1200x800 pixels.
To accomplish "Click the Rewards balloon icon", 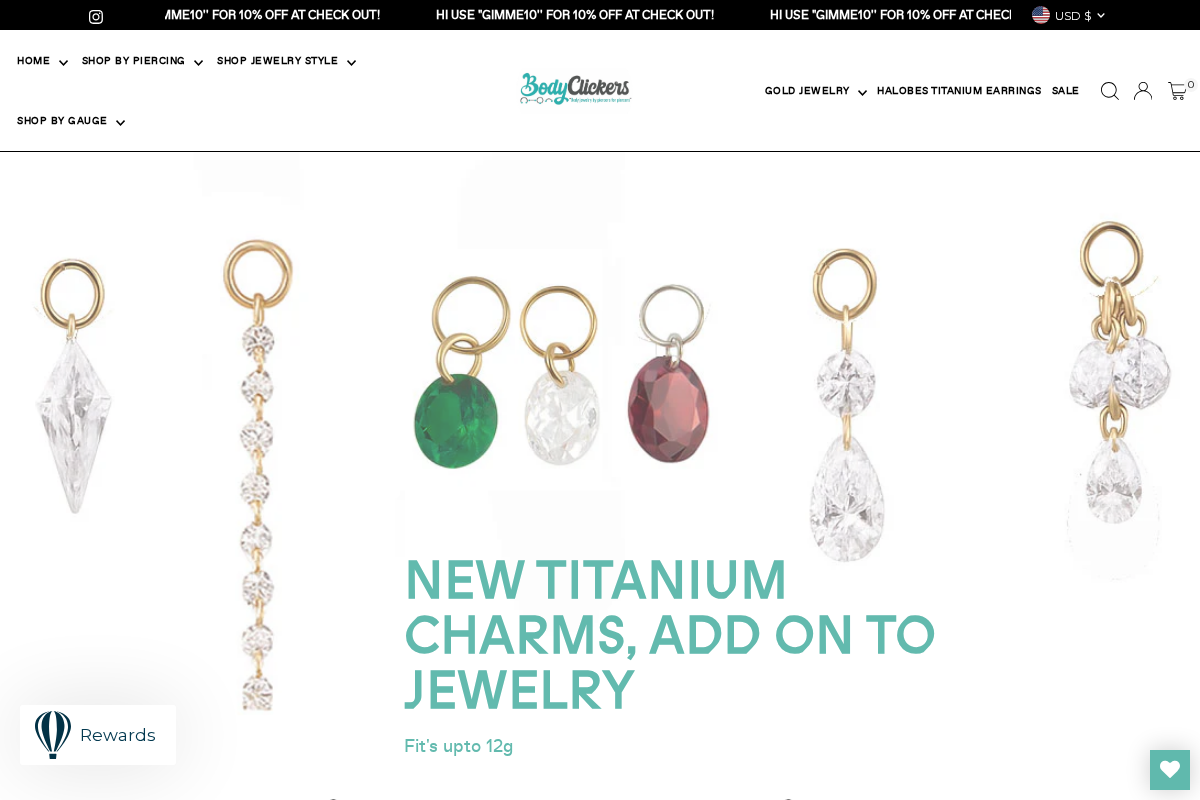I will pos(53,735).
